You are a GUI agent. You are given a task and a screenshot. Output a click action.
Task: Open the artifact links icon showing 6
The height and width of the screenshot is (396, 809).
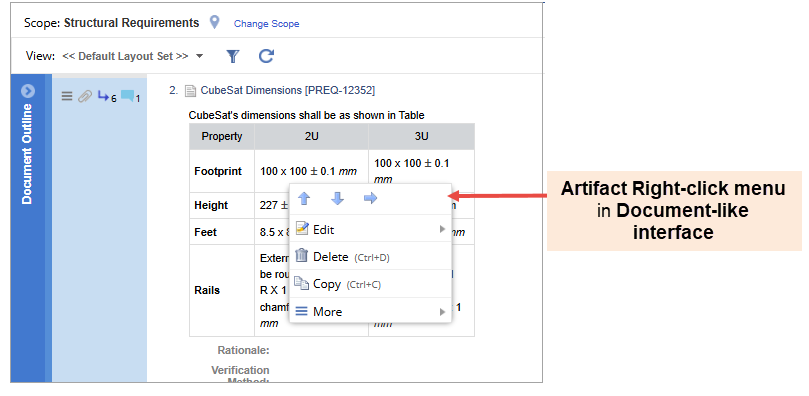107,96
